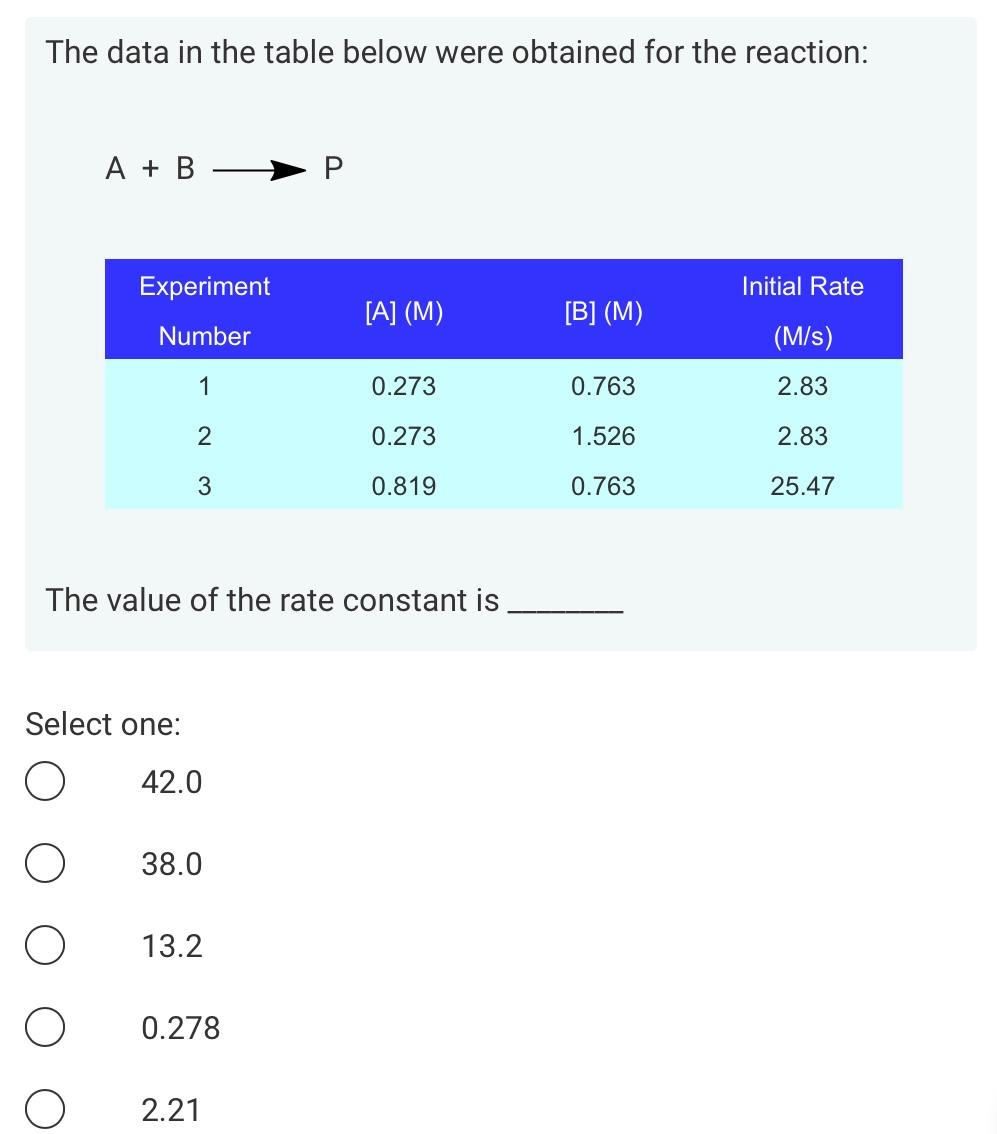Screen dimensions: 997x1134
Task: Select the radio button for 42.0
Action: click(44, 782)
